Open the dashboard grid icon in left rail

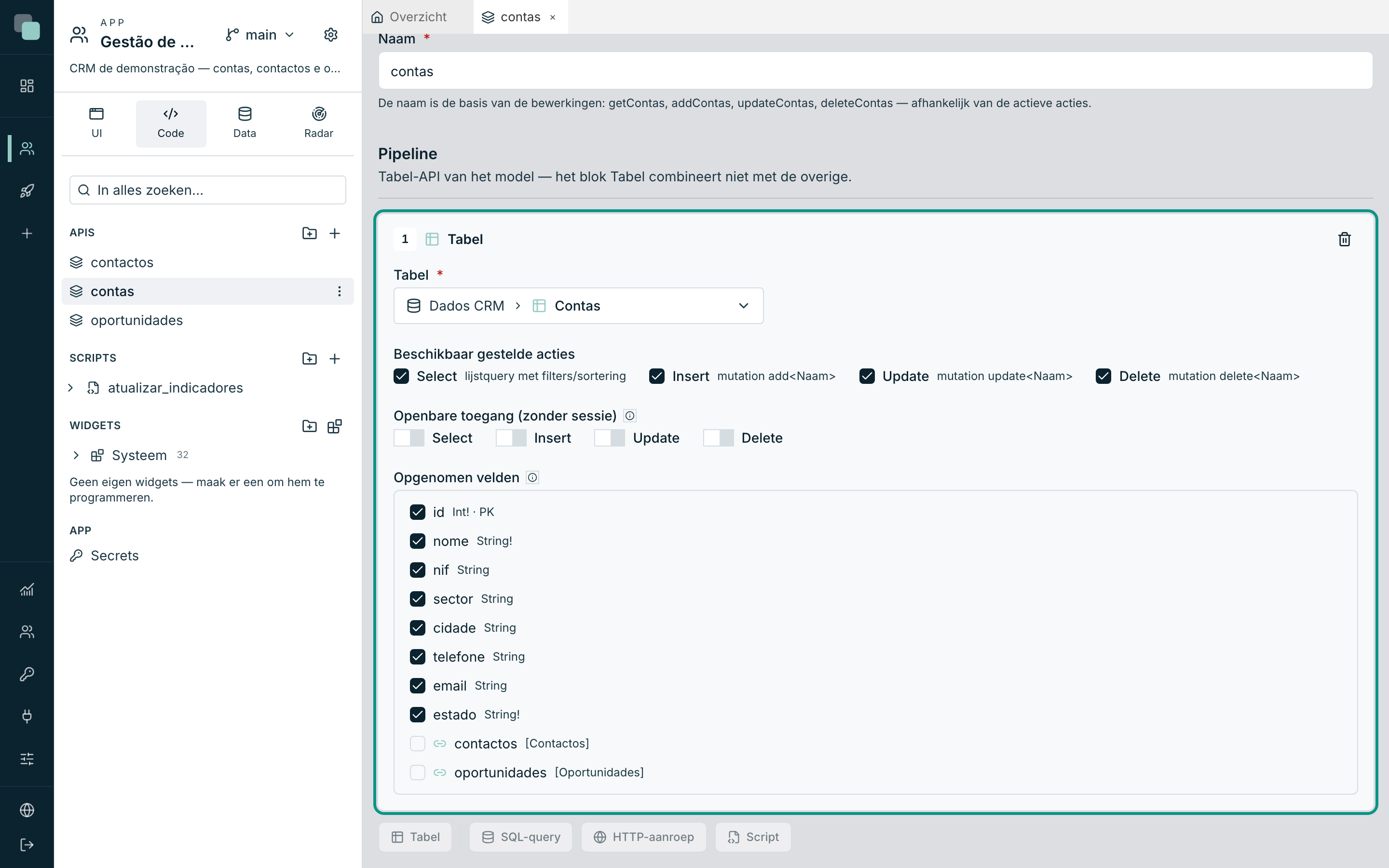(x=27, y=86)
